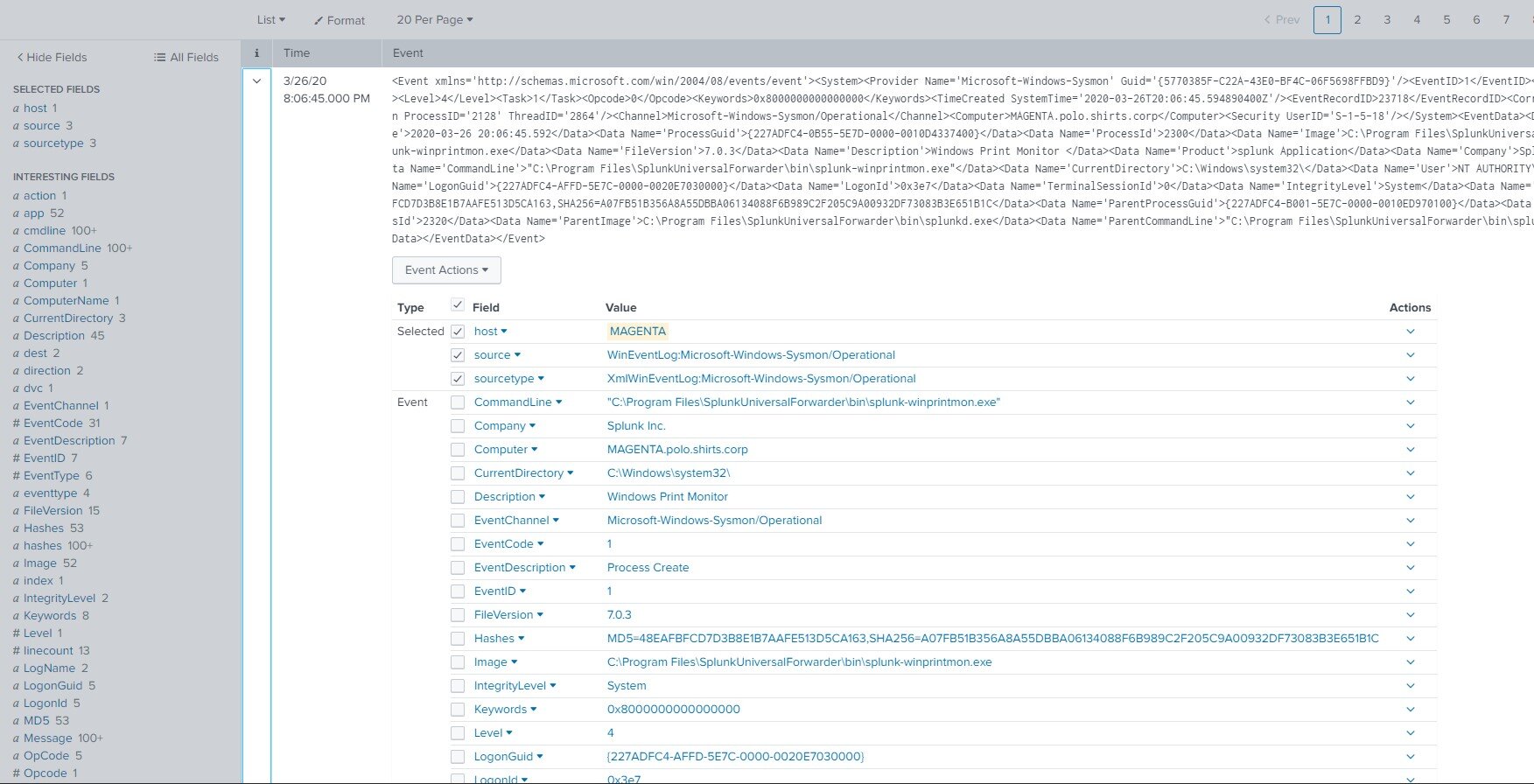Go to results page 2
The height and width of the screenshot is (784, 1534).
click(1357, 19)
